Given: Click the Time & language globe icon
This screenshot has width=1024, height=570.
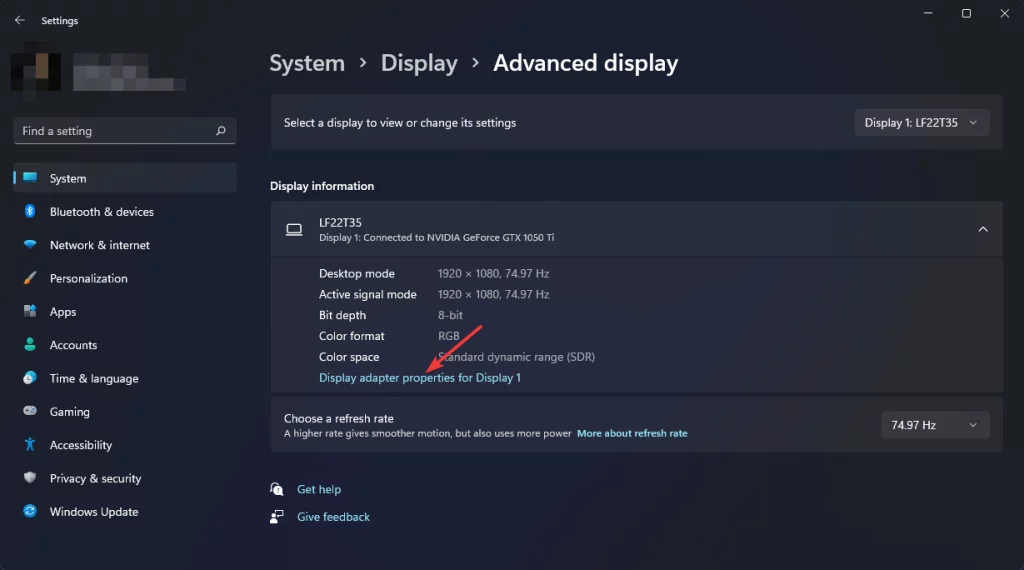Looking at the screenshot, I should (30, 377).
